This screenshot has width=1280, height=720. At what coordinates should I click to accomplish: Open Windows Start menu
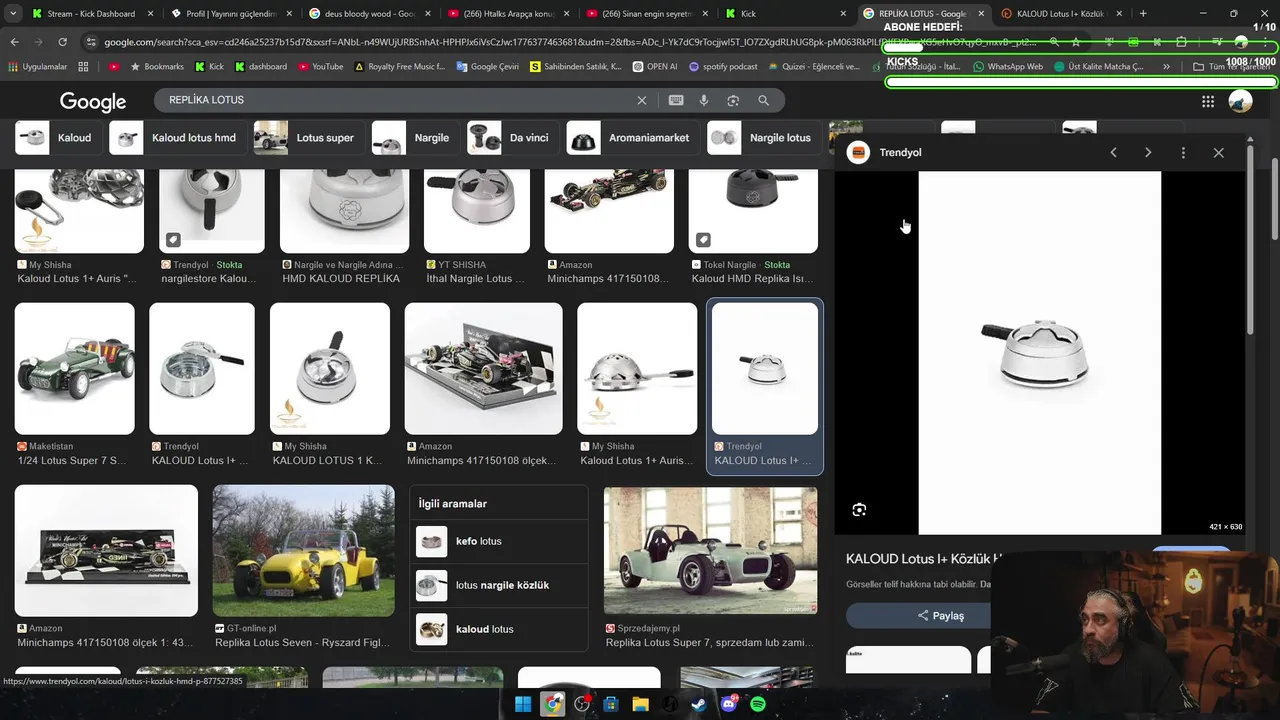pos(523,704)
